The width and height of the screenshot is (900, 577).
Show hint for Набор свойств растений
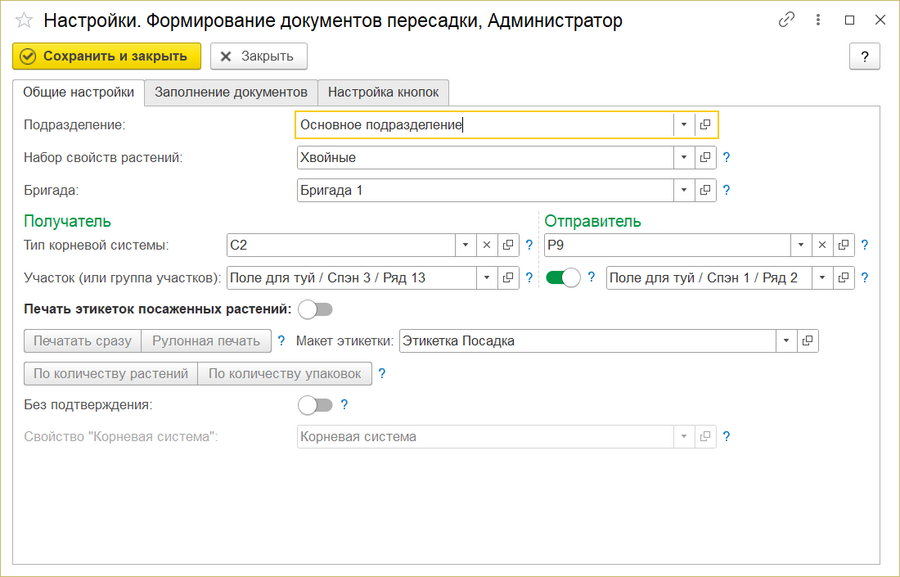click(x=726, y=157)
